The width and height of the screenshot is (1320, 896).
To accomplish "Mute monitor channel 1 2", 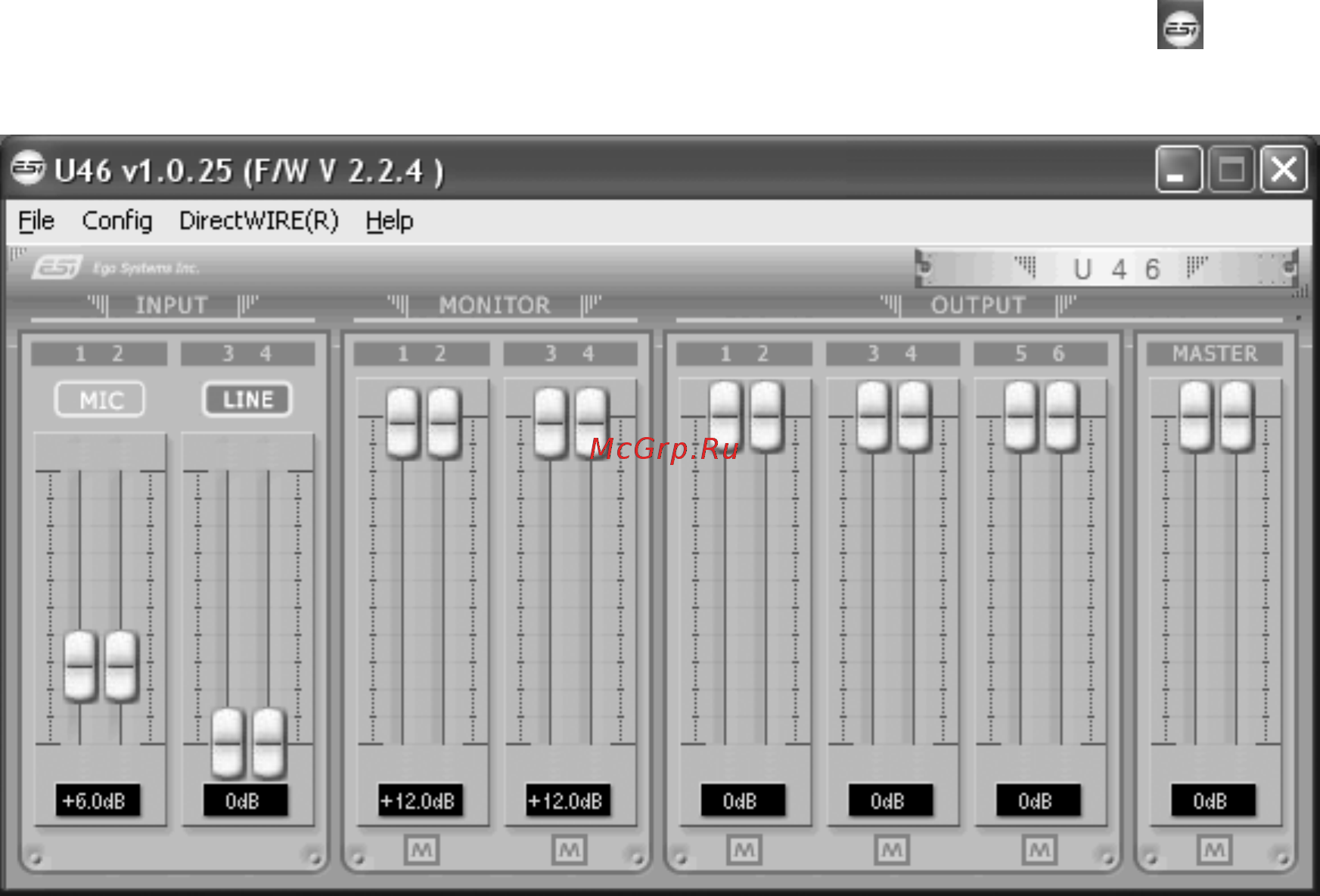I will pyautogui.click(x=421, y=850).
